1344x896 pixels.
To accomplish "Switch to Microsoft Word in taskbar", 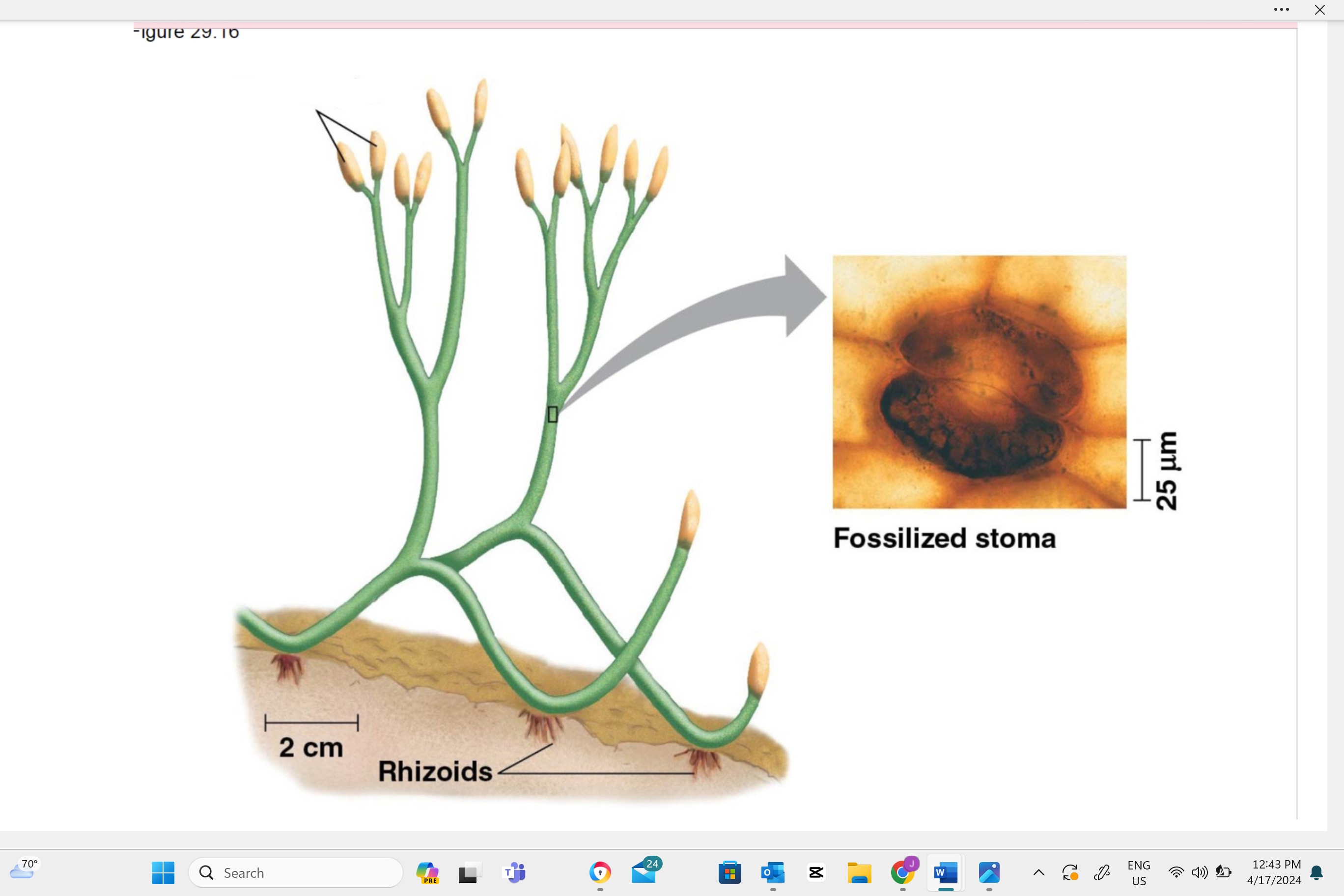I will [x=946, y=872].
